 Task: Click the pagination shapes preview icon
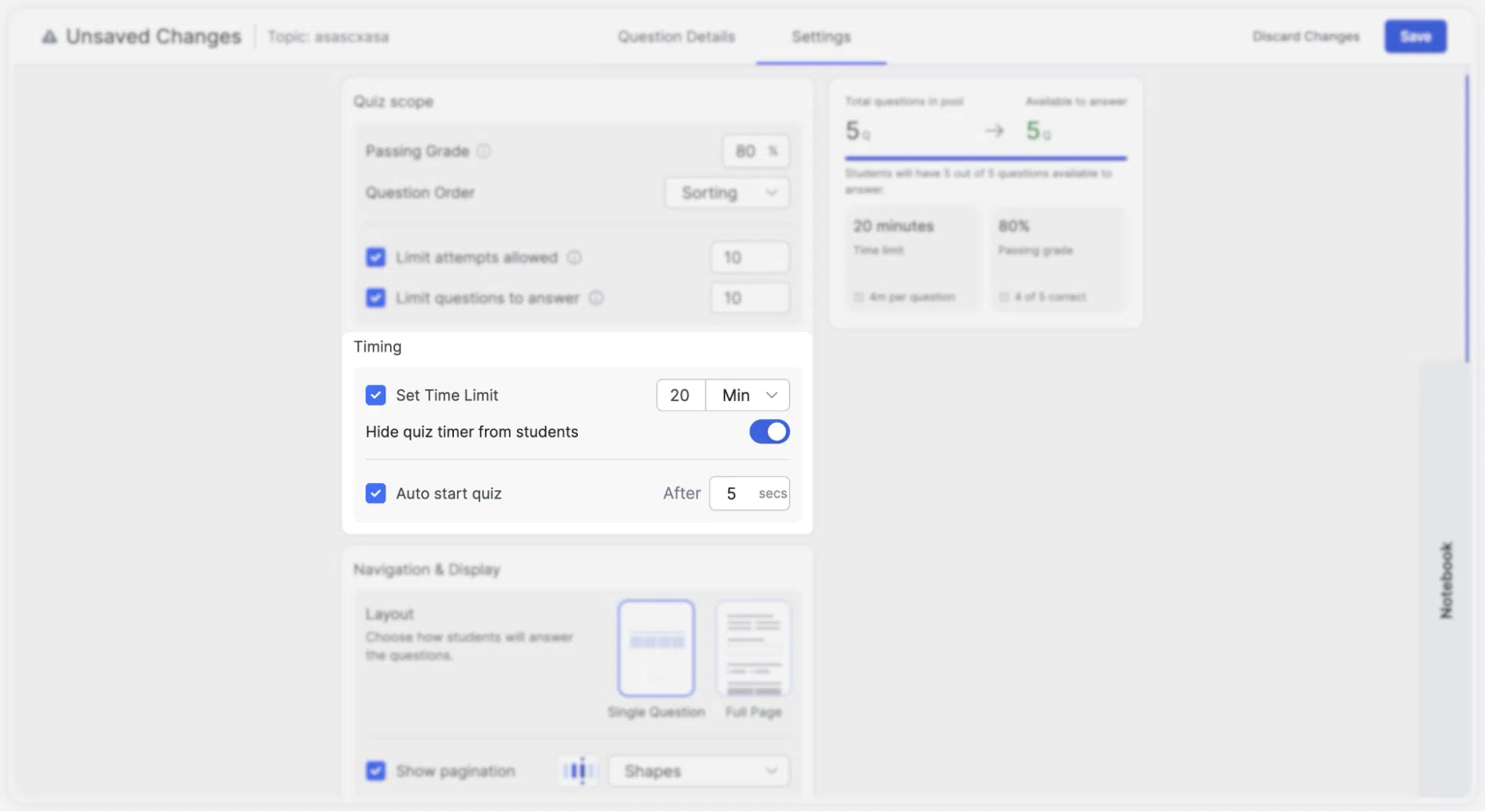pyautogui.click(x=579, y=770)
